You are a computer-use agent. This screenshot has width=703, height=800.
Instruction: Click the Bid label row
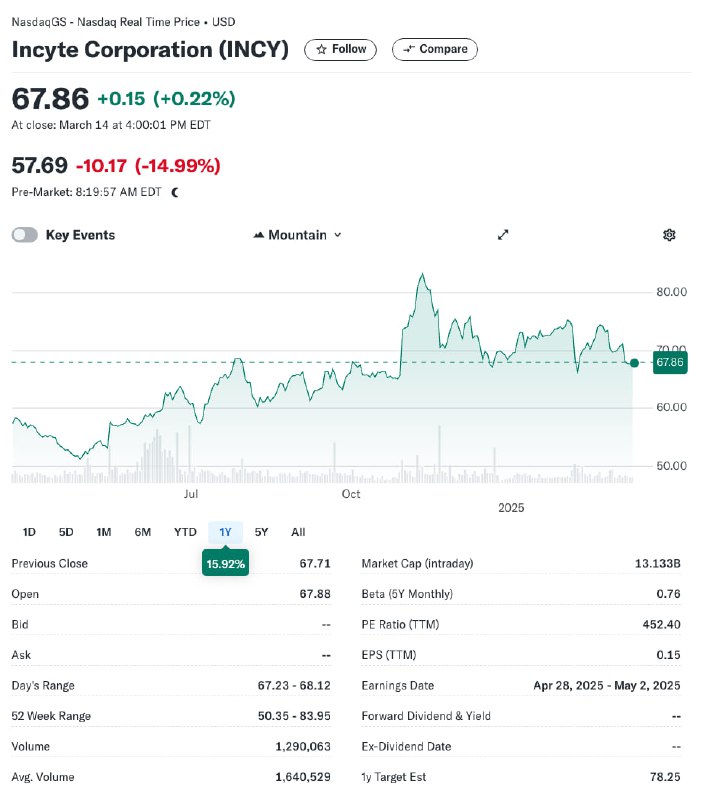click(x=171, y=624)
